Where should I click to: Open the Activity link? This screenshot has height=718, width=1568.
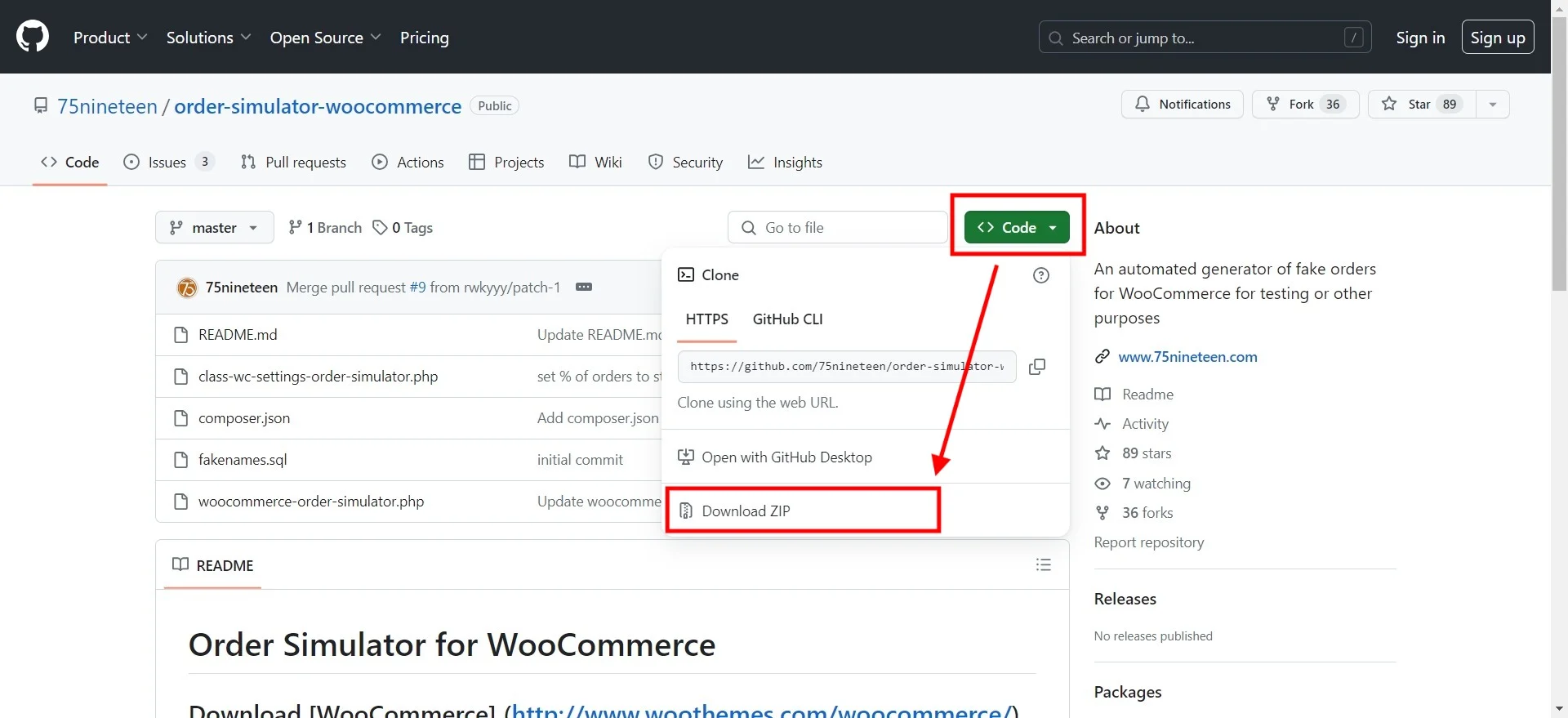coord(1132,424)
